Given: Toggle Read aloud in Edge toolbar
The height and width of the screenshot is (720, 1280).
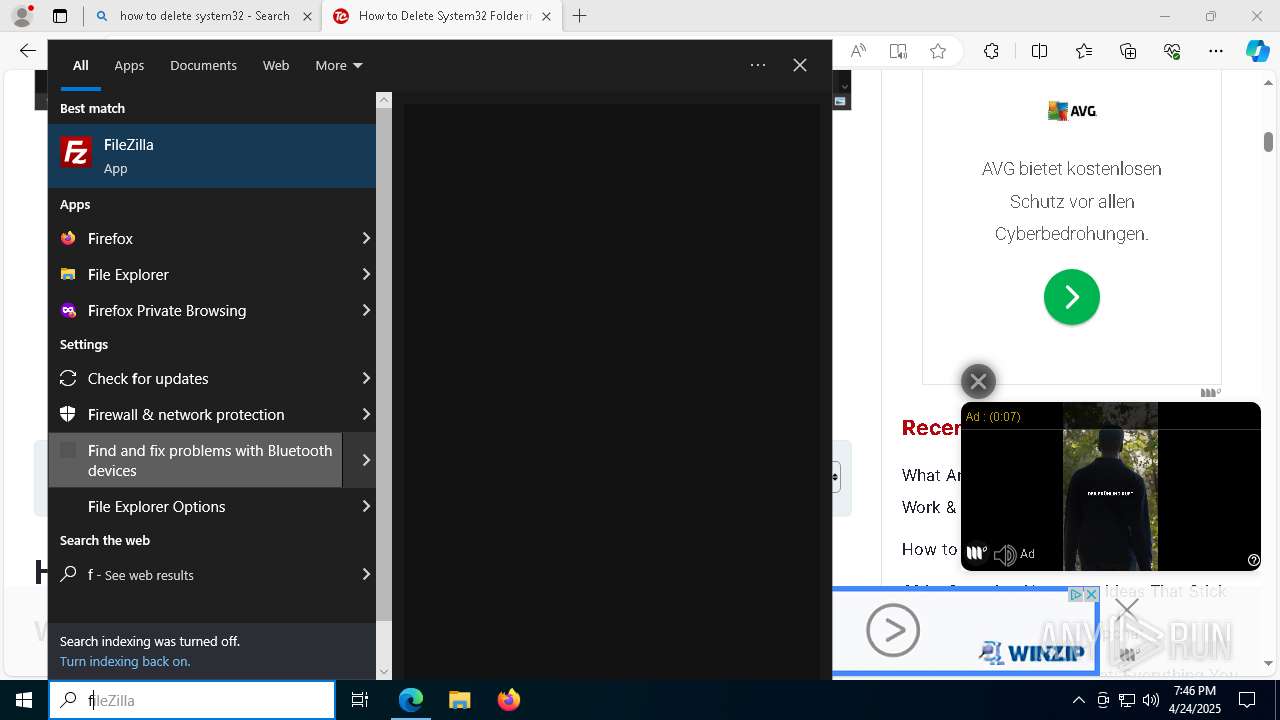Looking at the screenshot, I should tap(858, 51).
